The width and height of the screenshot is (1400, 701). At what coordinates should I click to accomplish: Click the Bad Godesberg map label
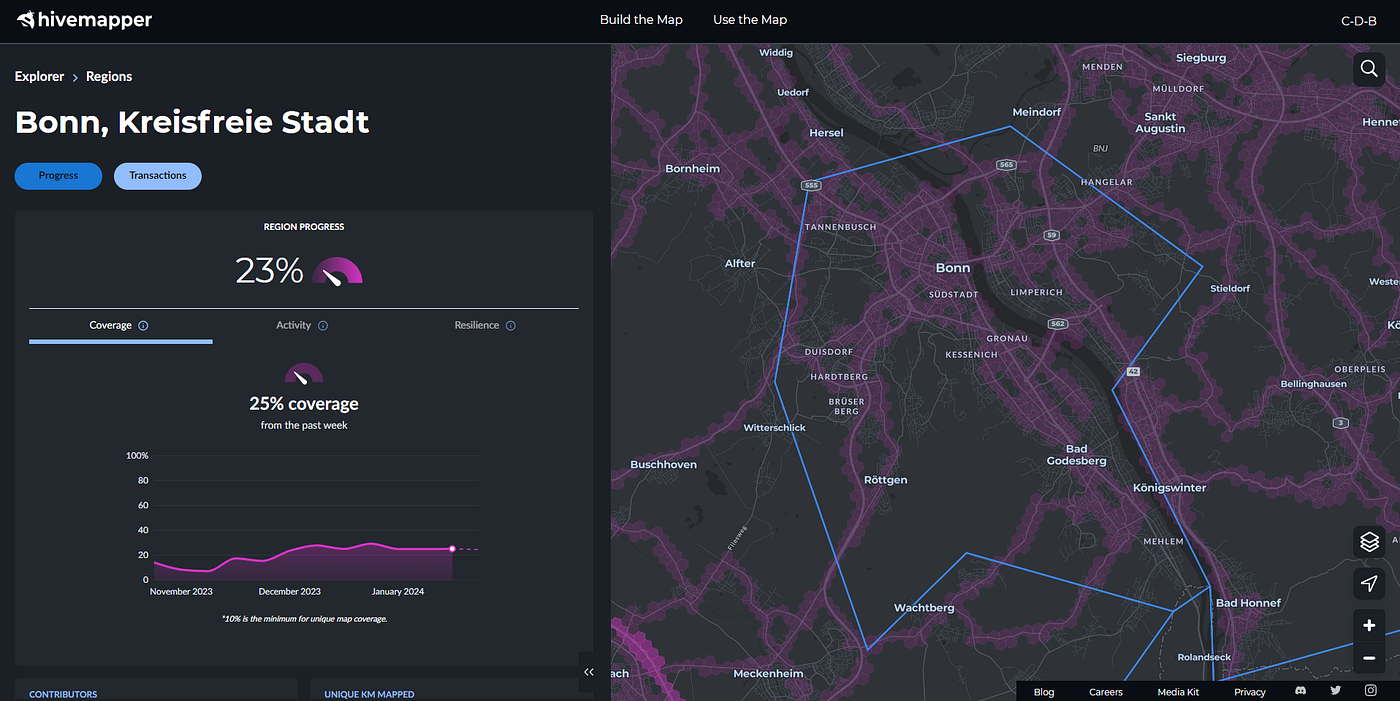(x=1076, y=455)
